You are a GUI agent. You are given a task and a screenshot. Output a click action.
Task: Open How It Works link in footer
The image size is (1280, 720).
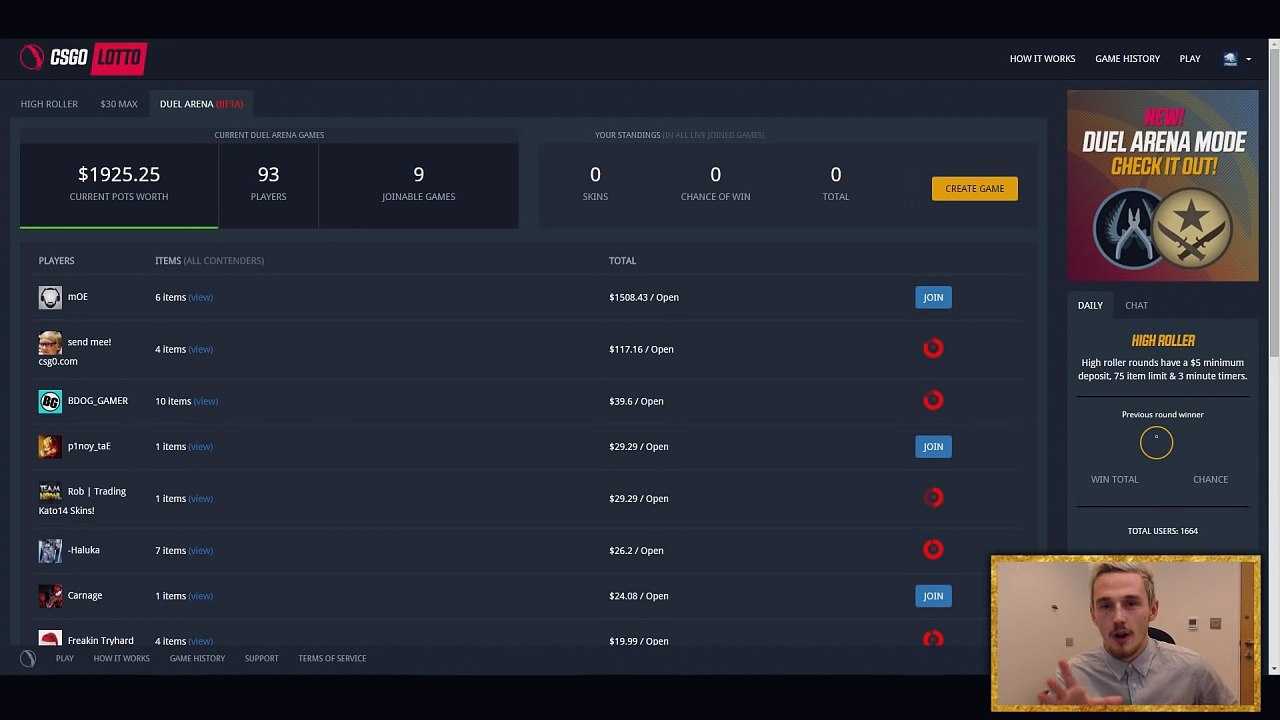point(121,658)
